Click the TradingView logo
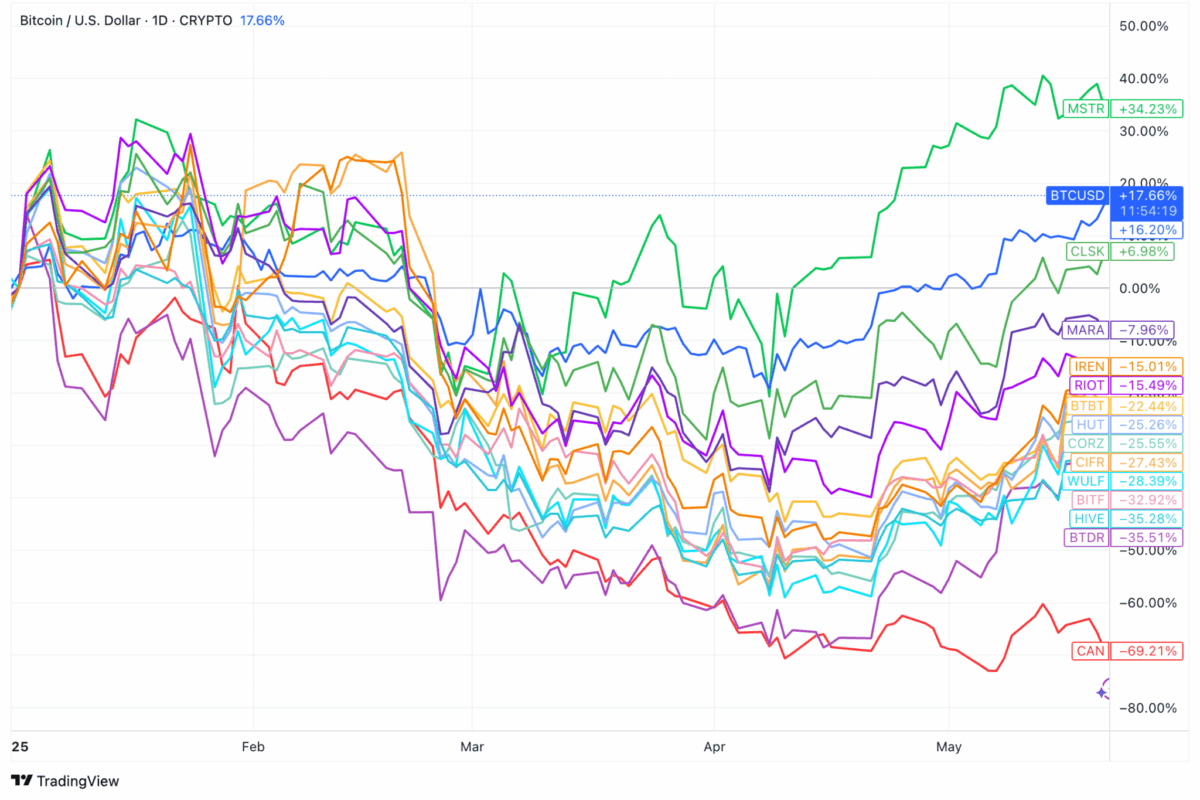1200x800 pixels. 64,781
